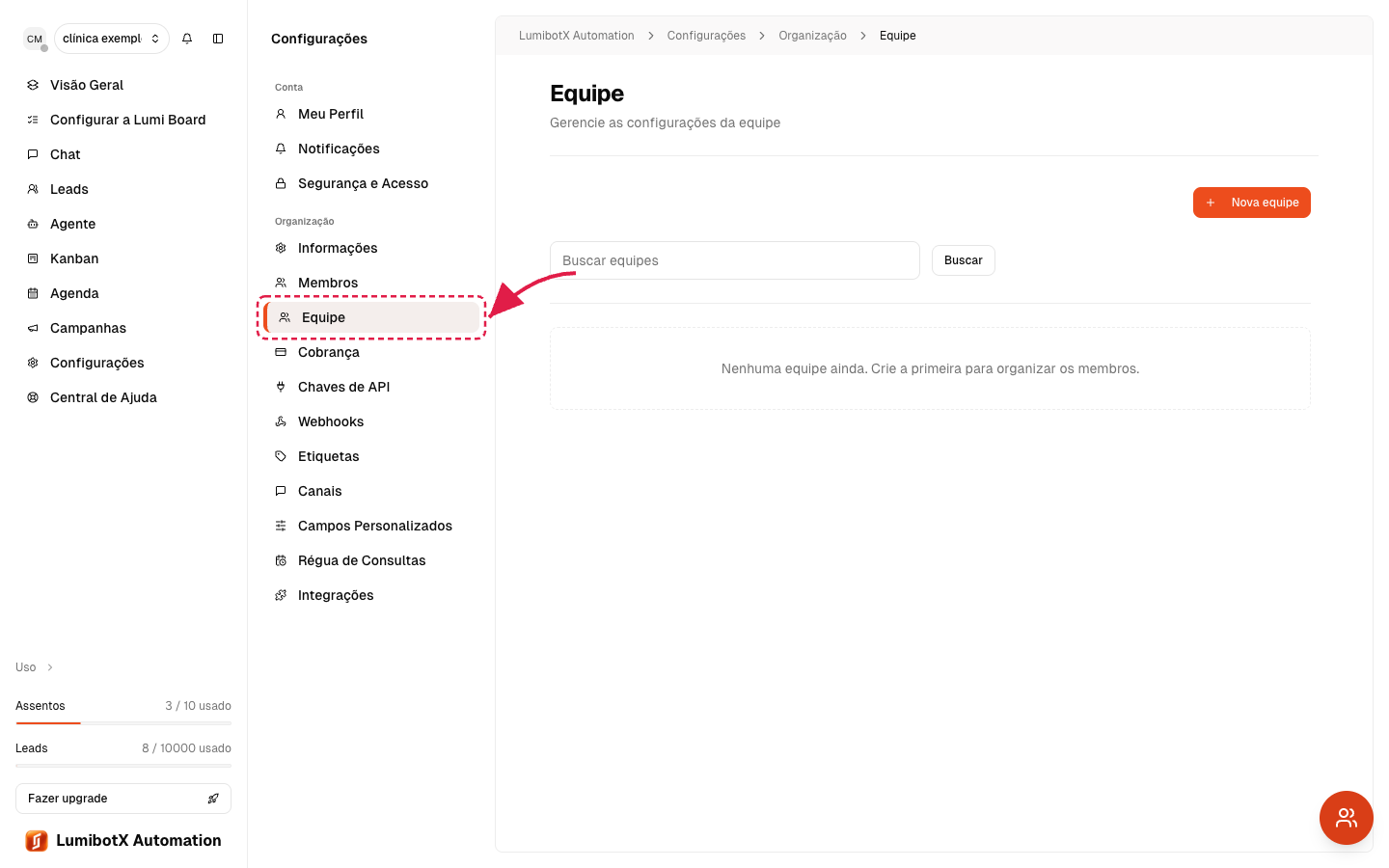Focus the Buscar equipes search field
This screenshot has height=868, width=1389.
pos(735,260)
